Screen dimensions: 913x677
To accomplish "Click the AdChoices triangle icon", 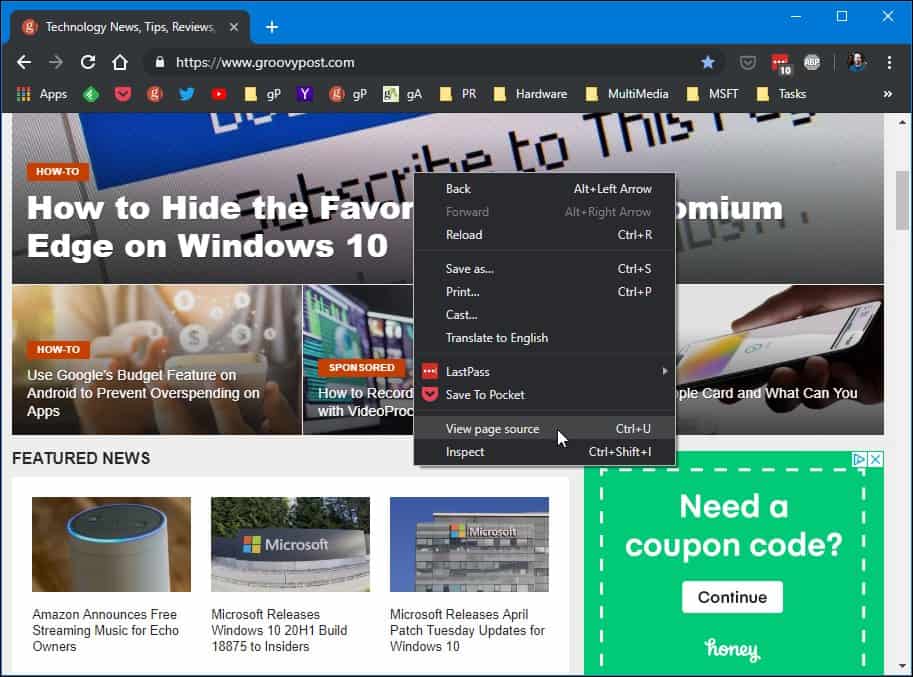I will [x=858, y=459].
